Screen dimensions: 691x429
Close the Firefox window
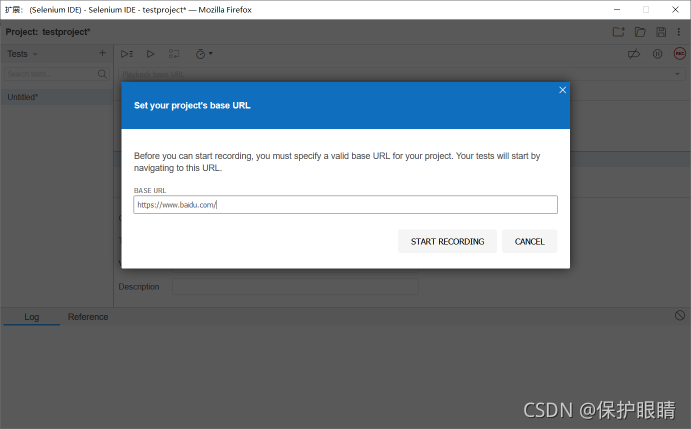675,9
